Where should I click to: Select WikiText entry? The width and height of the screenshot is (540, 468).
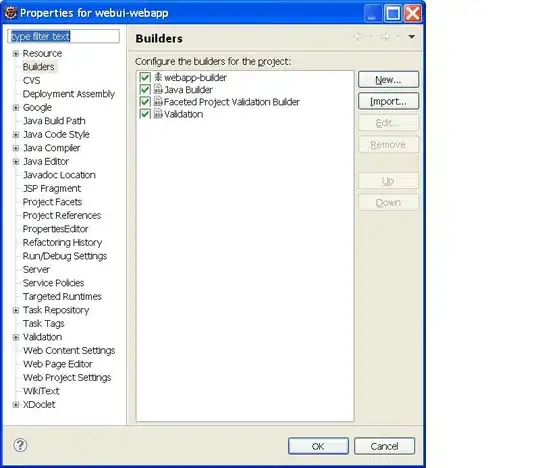coord(41,391)
